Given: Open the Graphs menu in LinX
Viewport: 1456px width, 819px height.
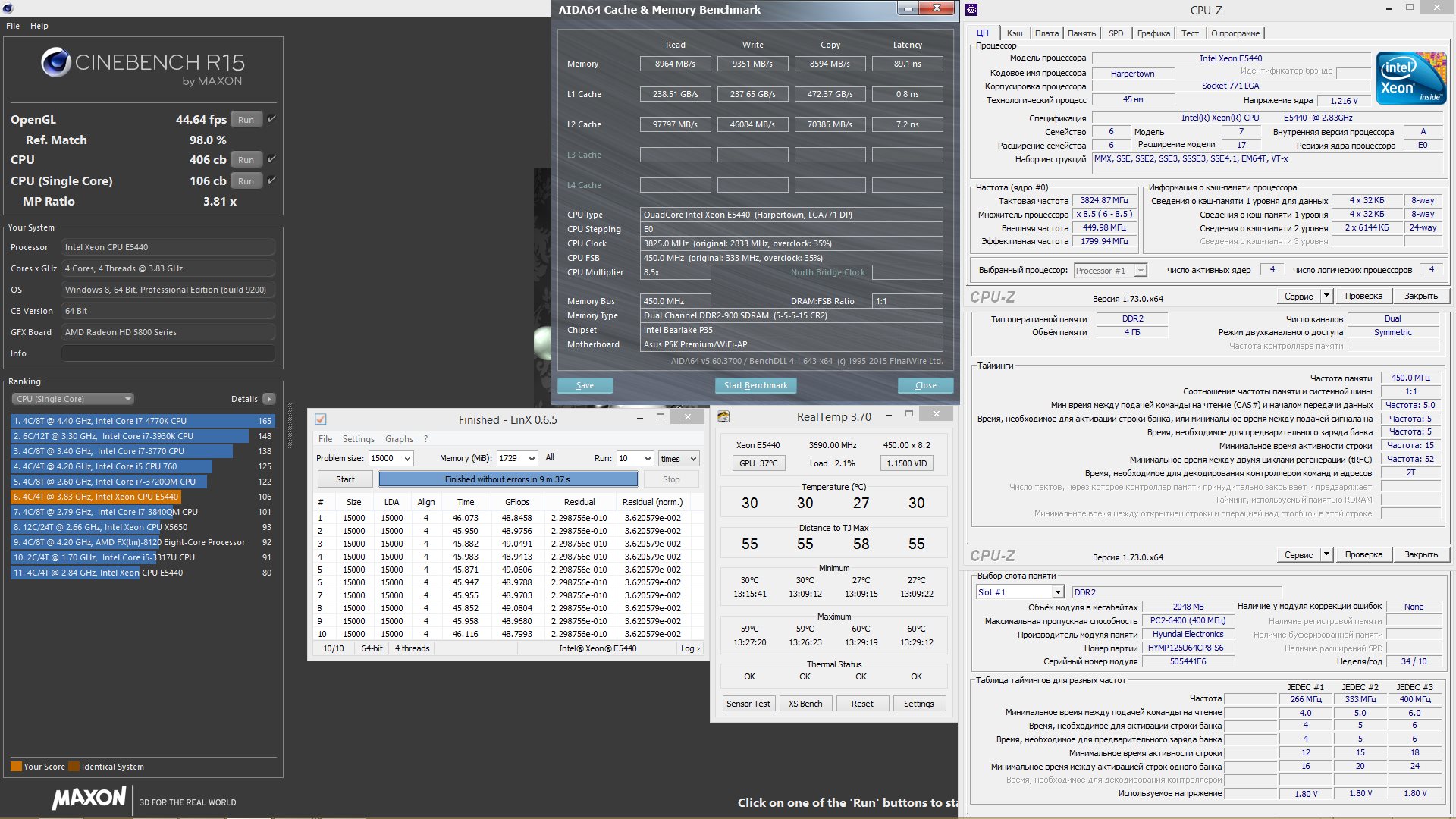Looking at the screenshot, I should click(399, 439).
